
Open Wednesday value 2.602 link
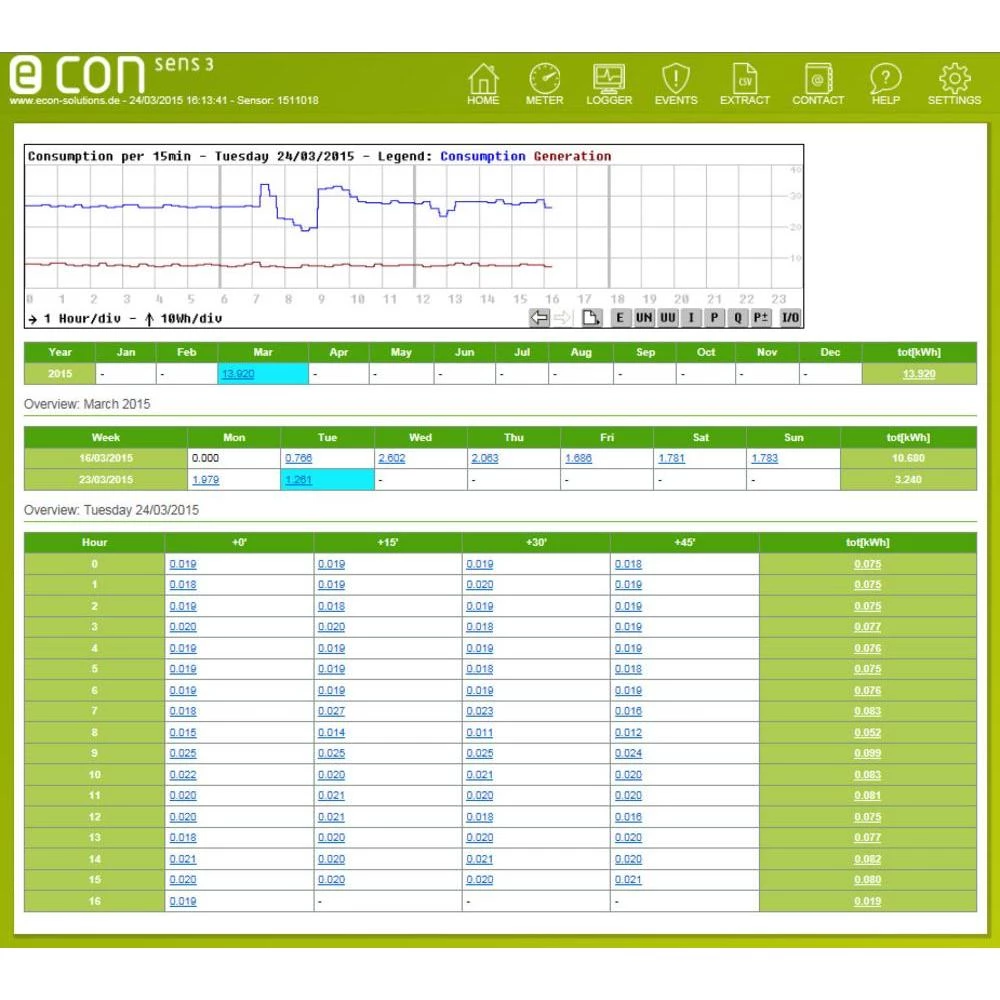[391, 458]
